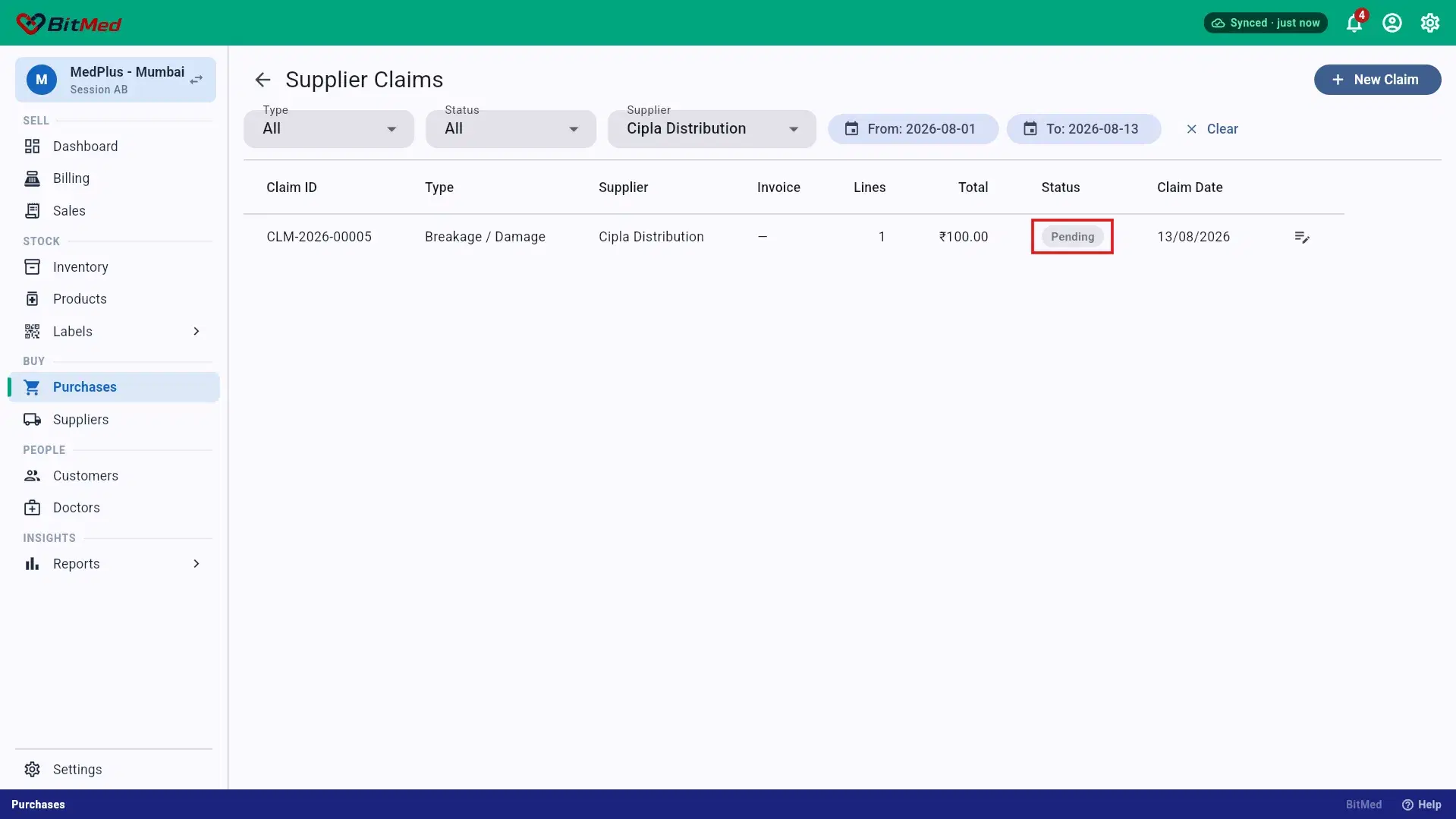Click the Supplier column header
This screenshot has width=1456, height=819.
[x=623, y=187]
